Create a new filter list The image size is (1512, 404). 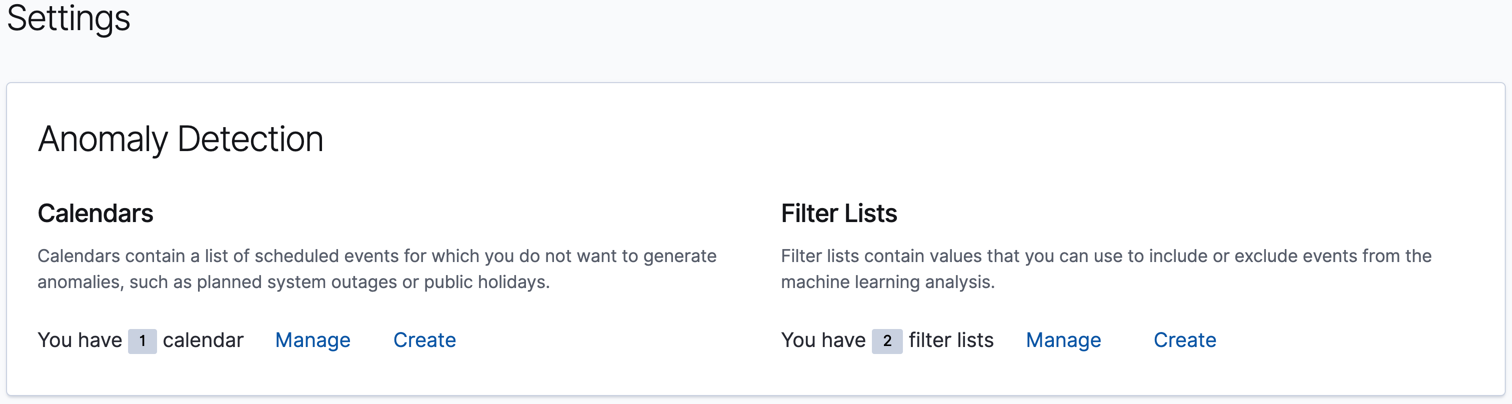[1184, 340]
